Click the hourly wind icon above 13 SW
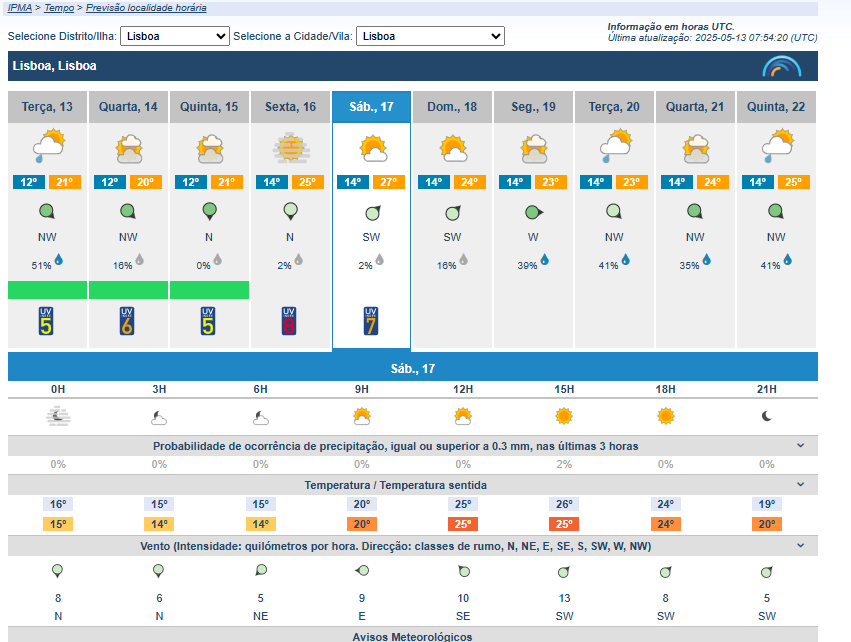 click(x=564, y=572)
